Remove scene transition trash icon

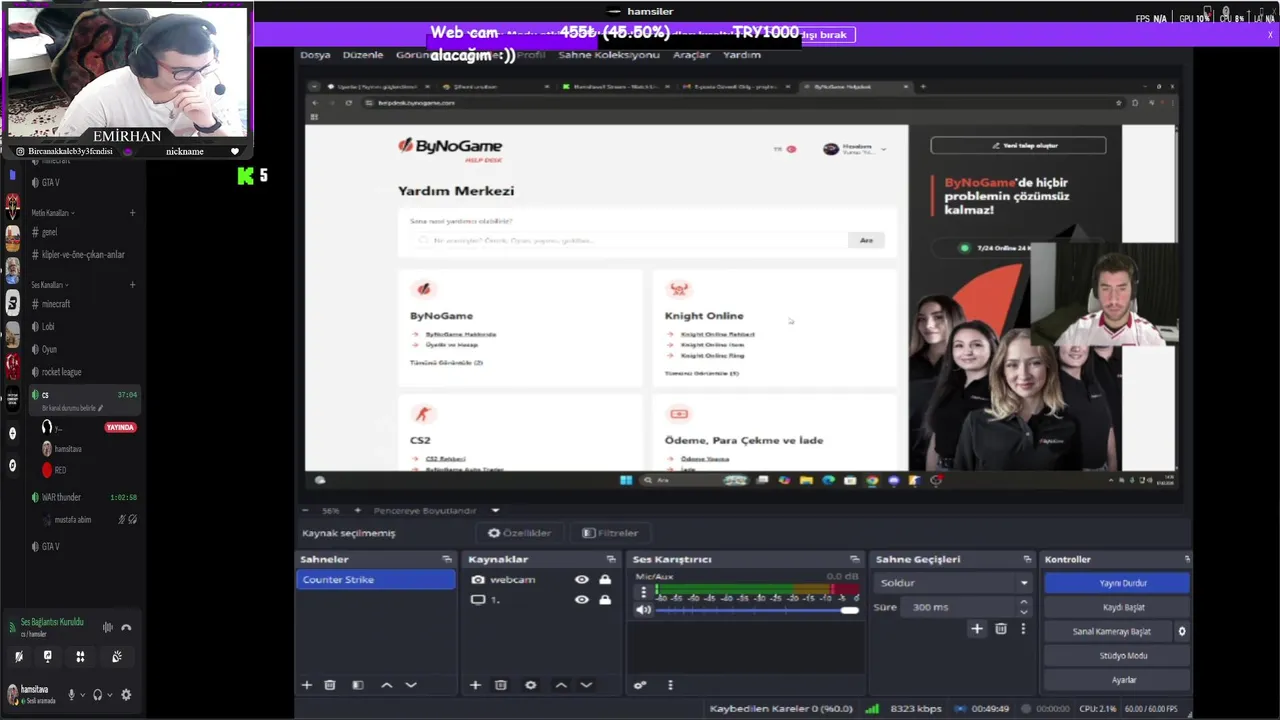coord(1001,629)
